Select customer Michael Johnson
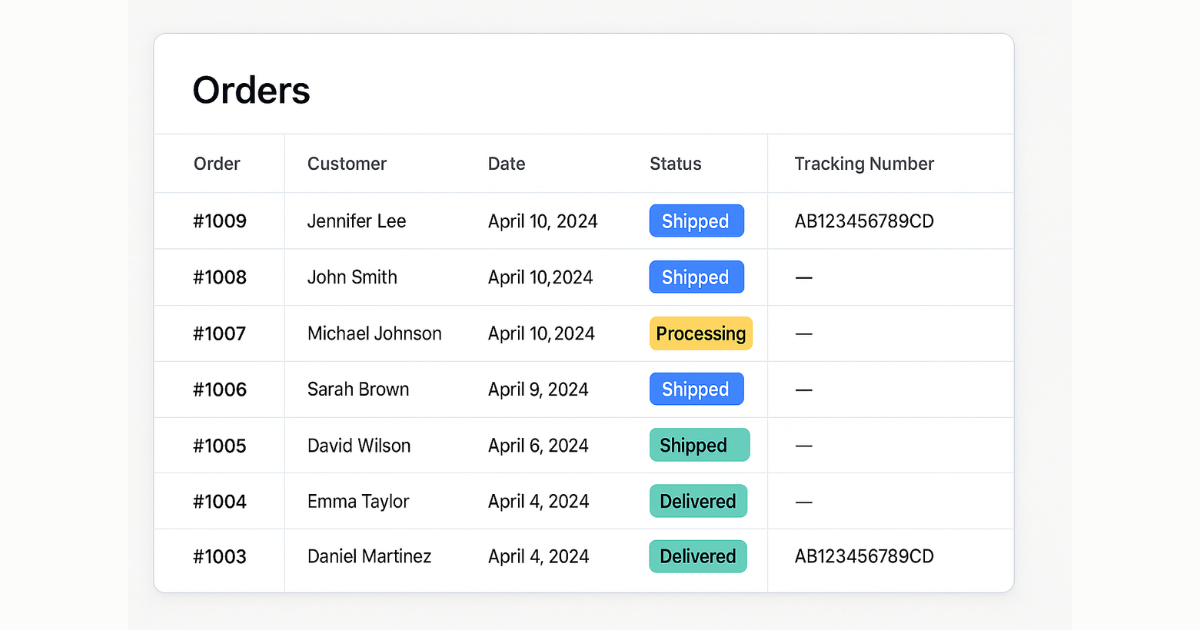This screenshot has width=1200, height=630. [x=374, y=333]
